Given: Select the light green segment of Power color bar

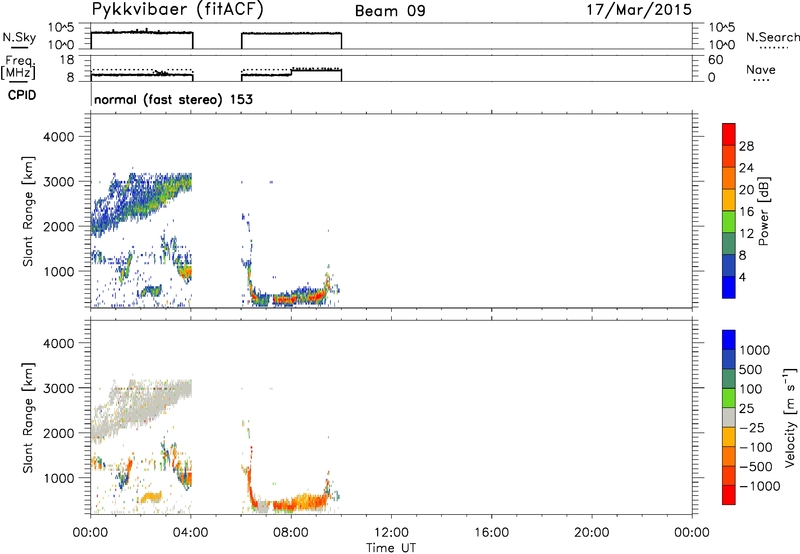Looking at the screenshot, I should [x=729, y=222].
